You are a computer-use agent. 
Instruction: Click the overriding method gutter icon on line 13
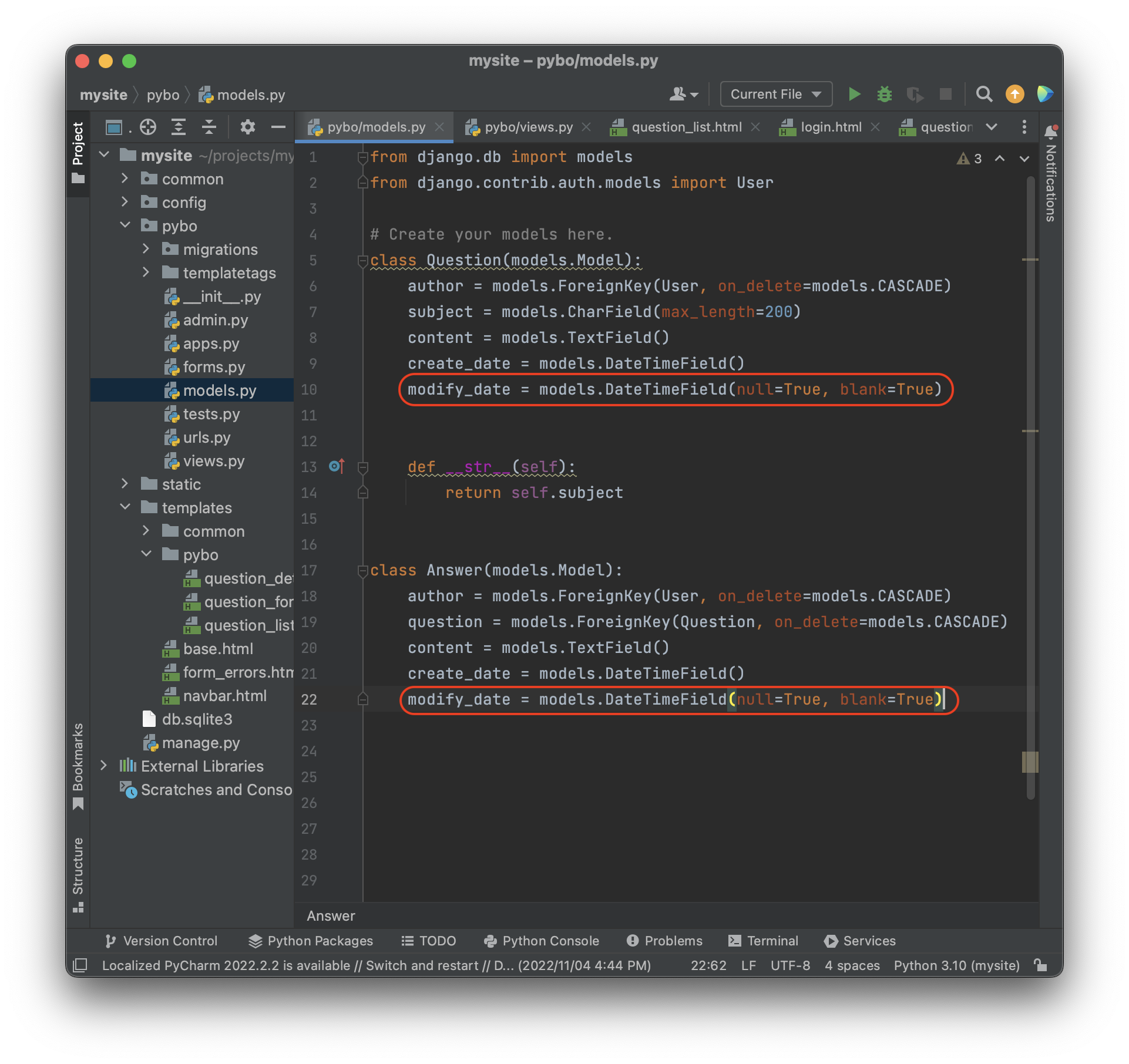[337, 466]
